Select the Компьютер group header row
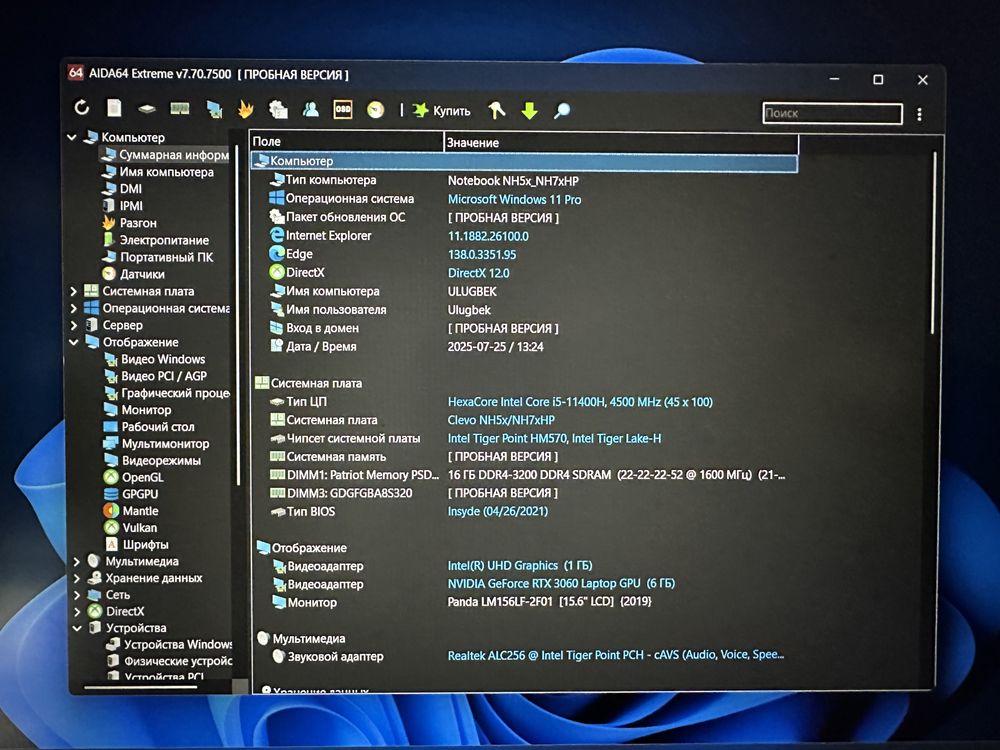The width and height of the screenshot is (1000, 750). [x=524, y=161]
